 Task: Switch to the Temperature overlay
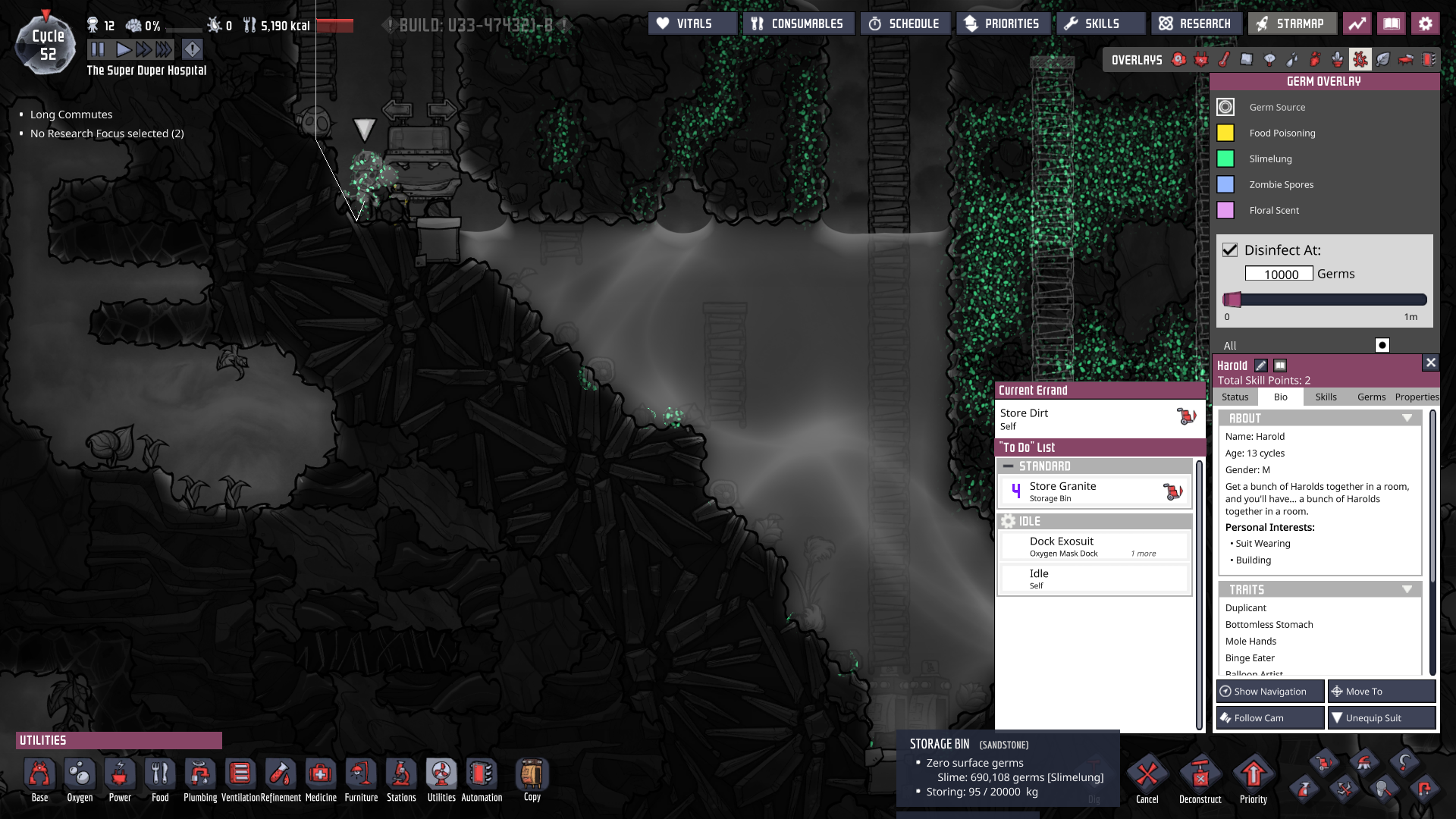1224,60
